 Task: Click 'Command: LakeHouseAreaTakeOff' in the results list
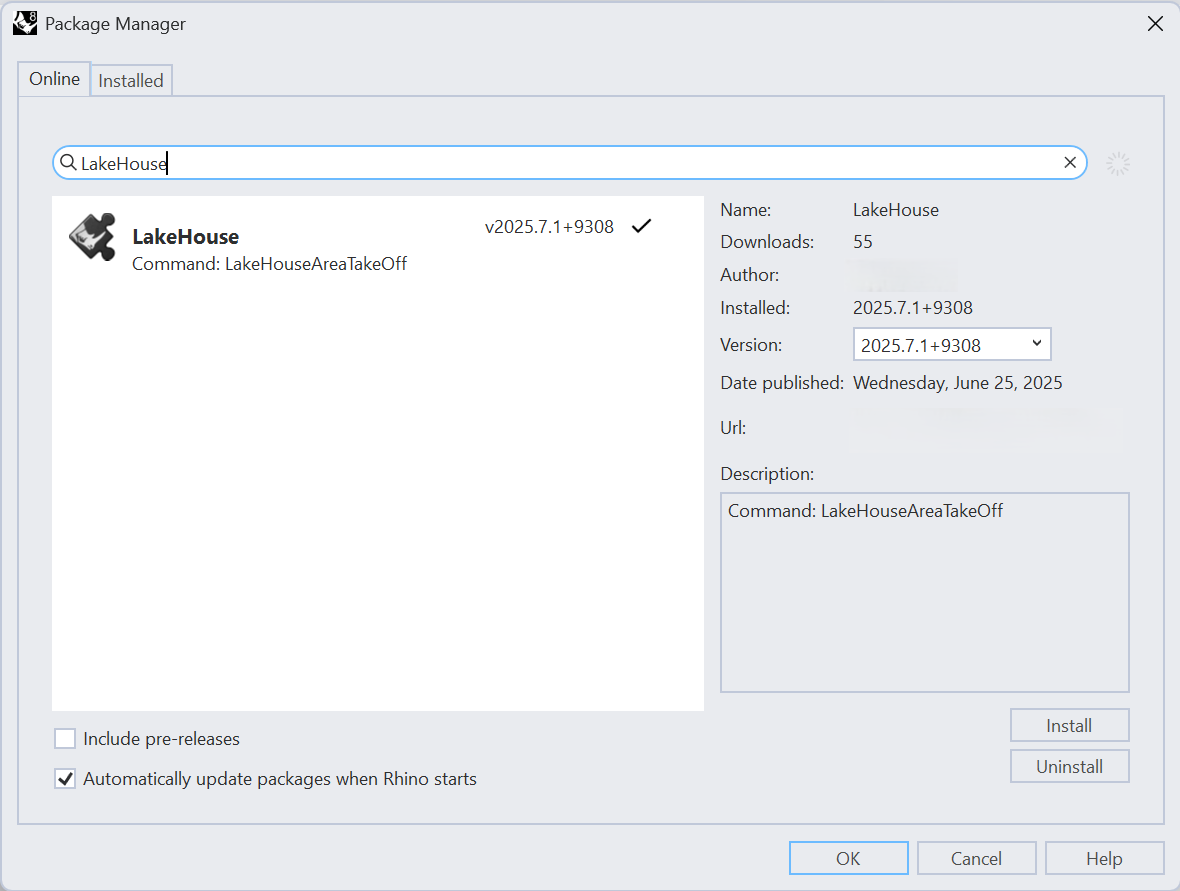point(269,263)
